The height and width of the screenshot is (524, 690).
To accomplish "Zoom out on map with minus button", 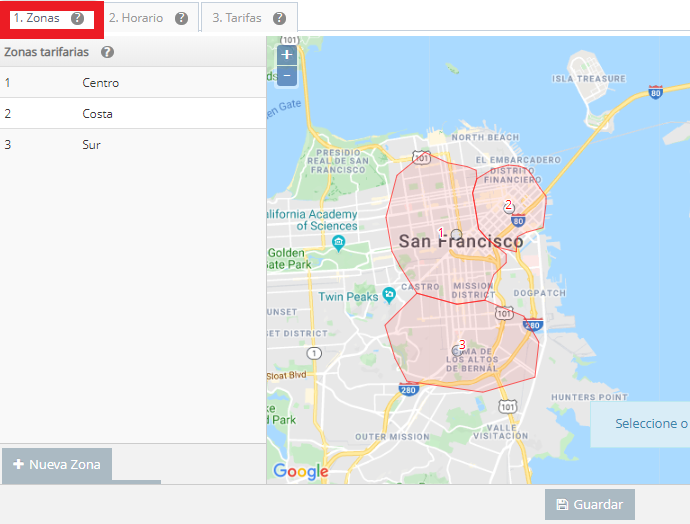I will pos(287,76).
